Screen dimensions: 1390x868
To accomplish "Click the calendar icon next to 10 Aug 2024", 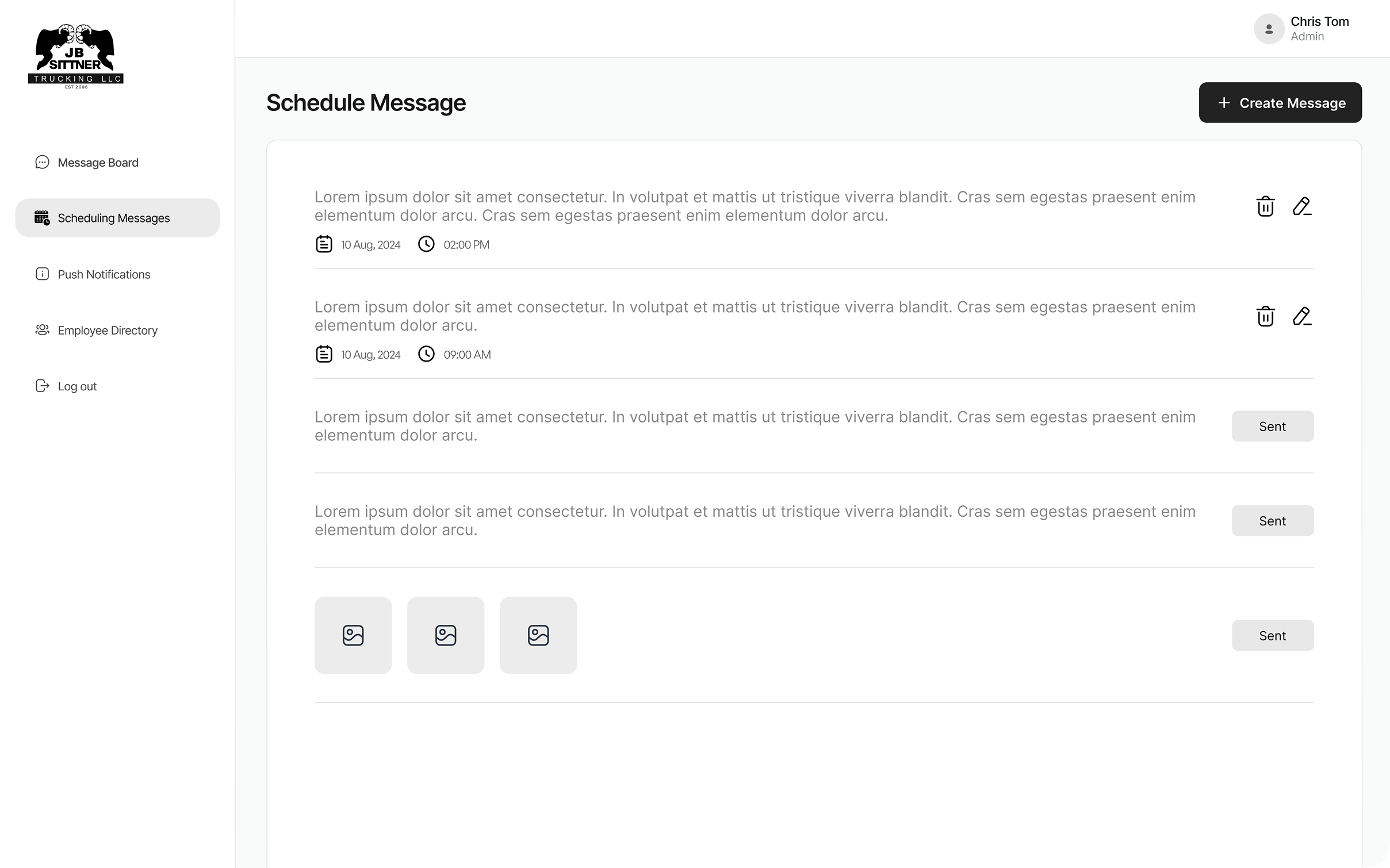I will 324,244.
